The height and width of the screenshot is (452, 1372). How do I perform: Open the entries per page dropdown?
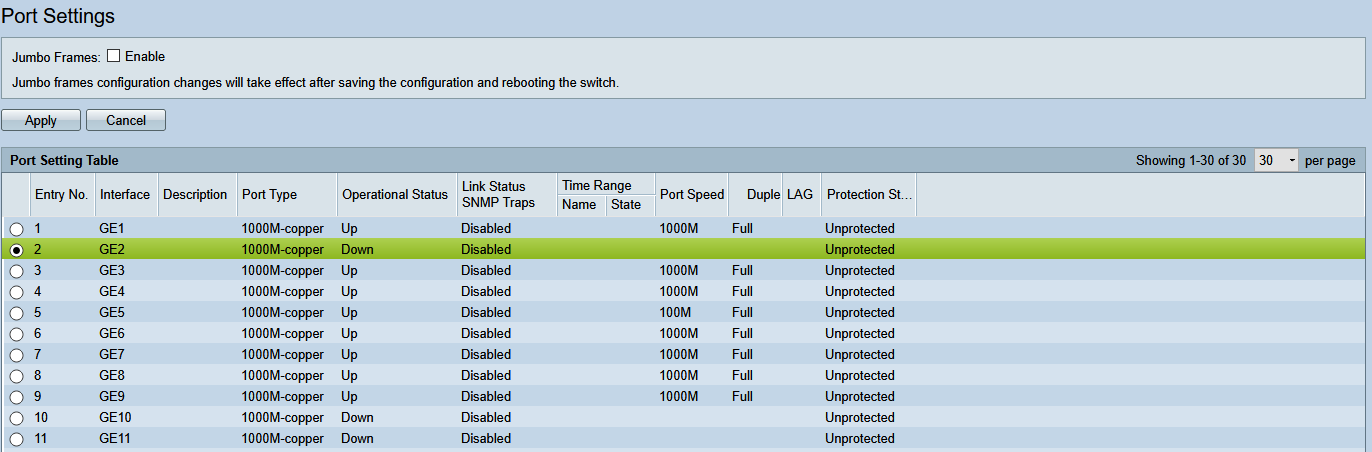pos(1277,160)
